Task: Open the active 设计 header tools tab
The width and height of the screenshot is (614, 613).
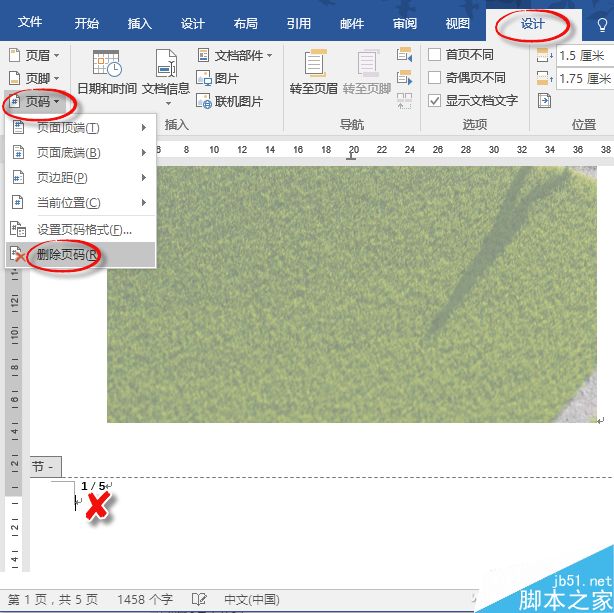Action: (533, 24)
